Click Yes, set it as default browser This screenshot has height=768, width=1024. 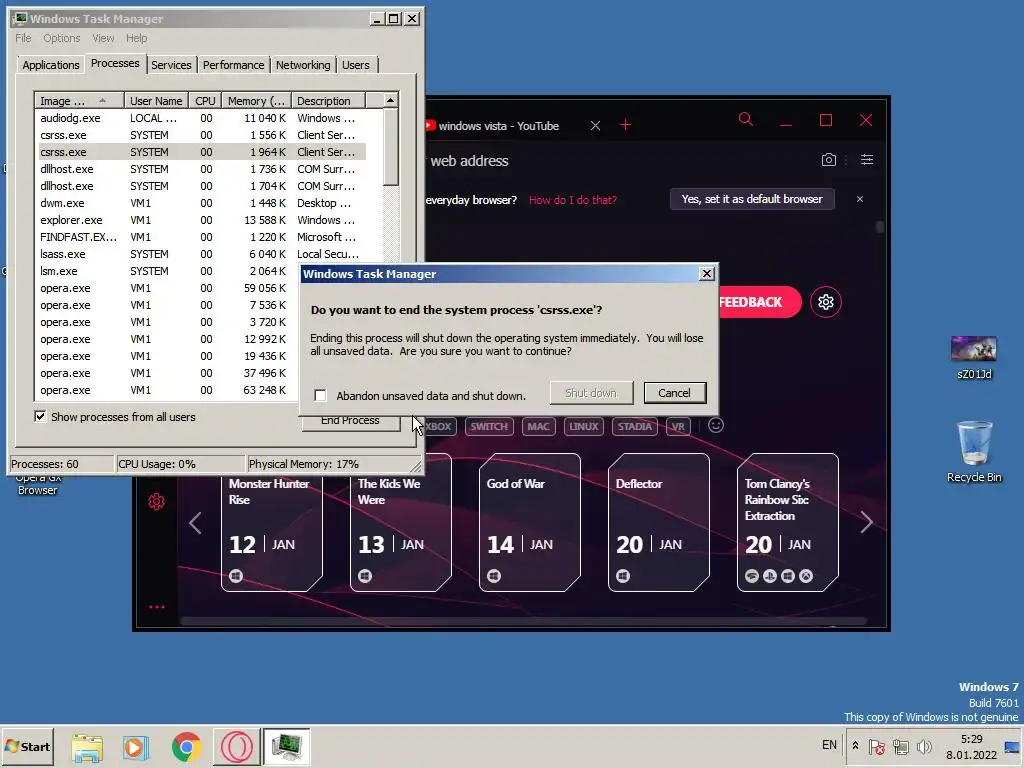pos(752,199)
